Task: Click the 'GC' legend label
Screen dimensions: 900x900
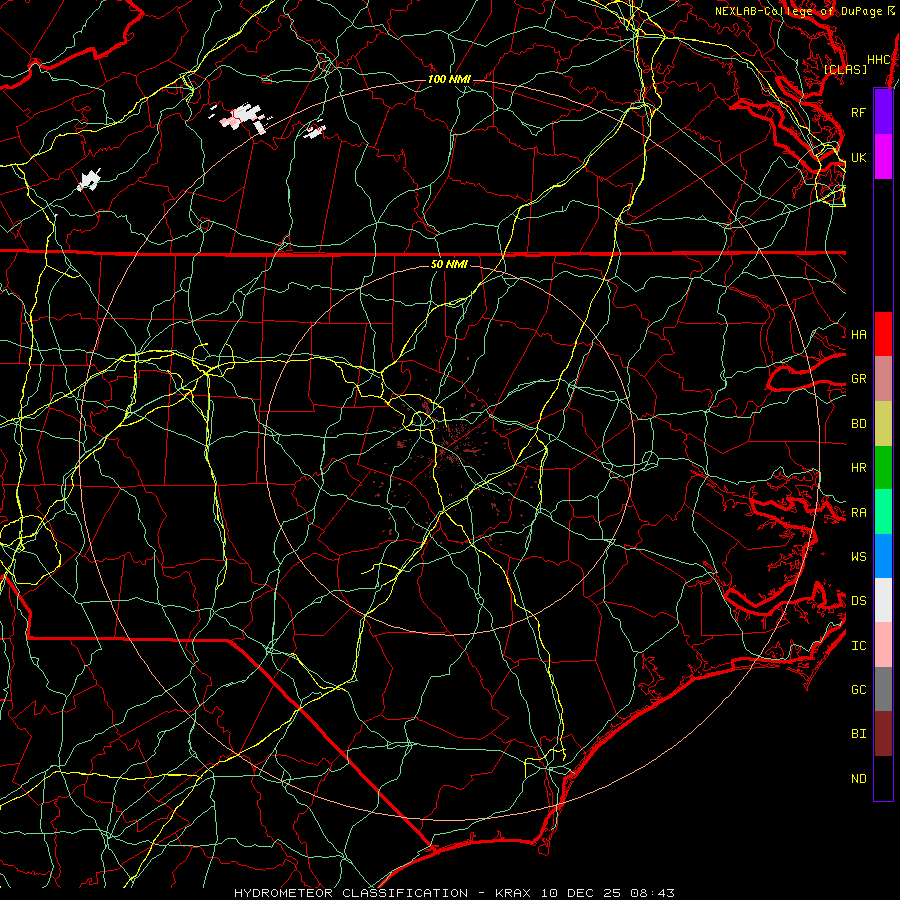Action: click(x=858, y=689)
